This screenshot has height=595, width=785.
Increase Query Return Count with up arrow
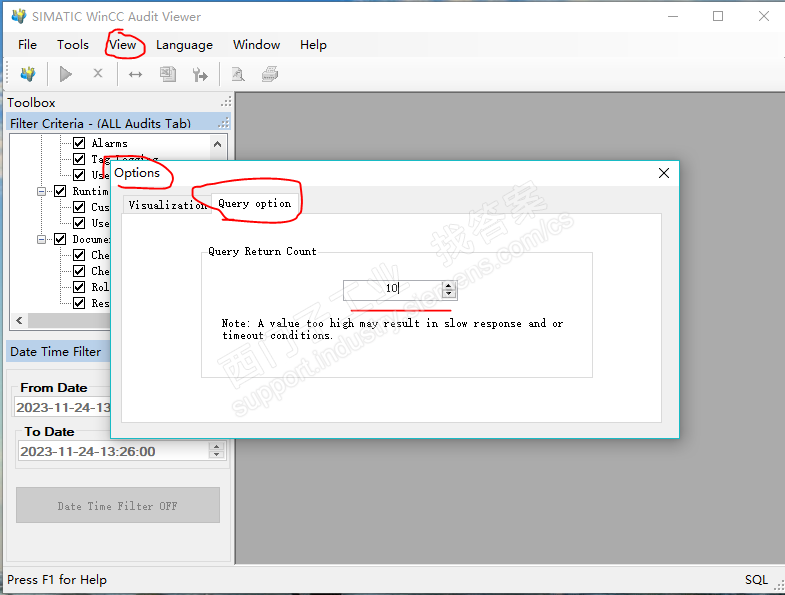pyautogui.click(x=449, y=286)
